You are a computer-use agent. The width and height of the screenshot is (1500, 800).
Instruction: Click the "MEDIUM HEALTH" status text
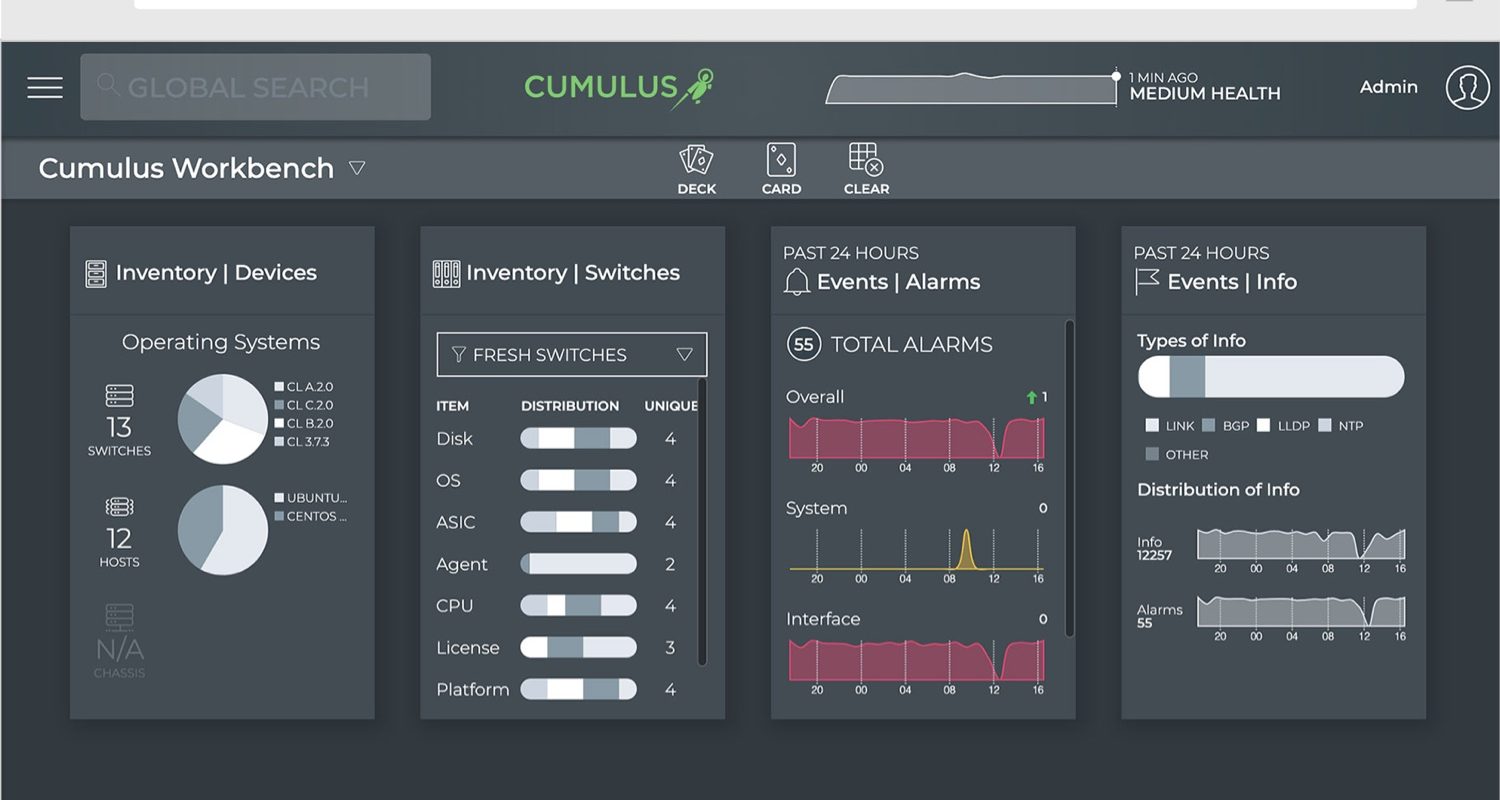1205,94
